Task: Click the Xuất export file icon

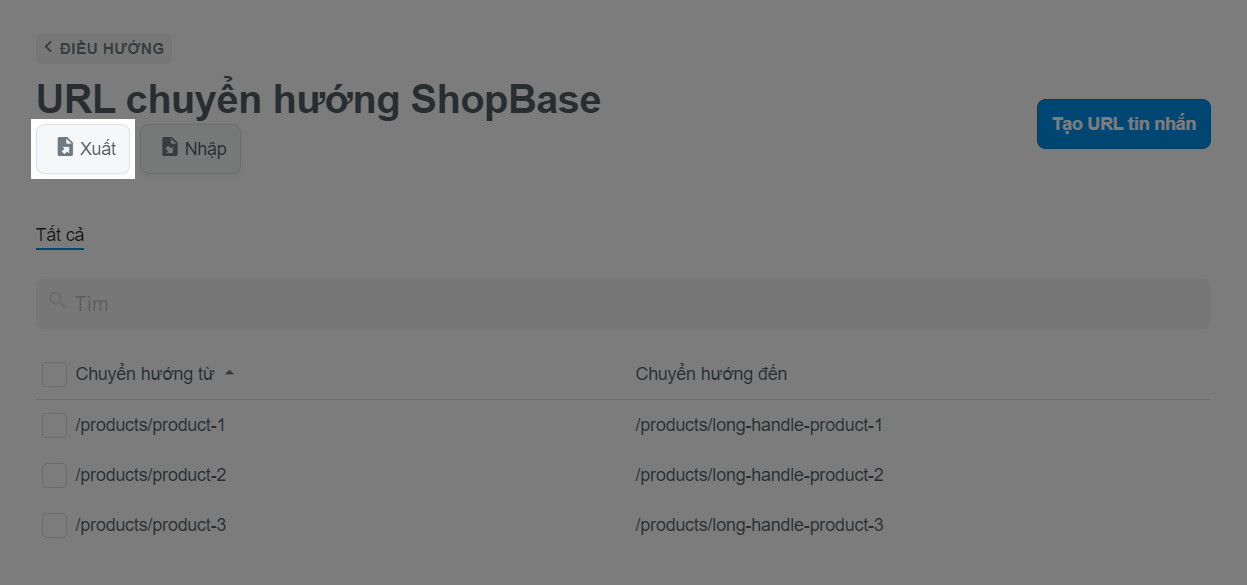Action: pyautogui.click(x=65, y=148)
